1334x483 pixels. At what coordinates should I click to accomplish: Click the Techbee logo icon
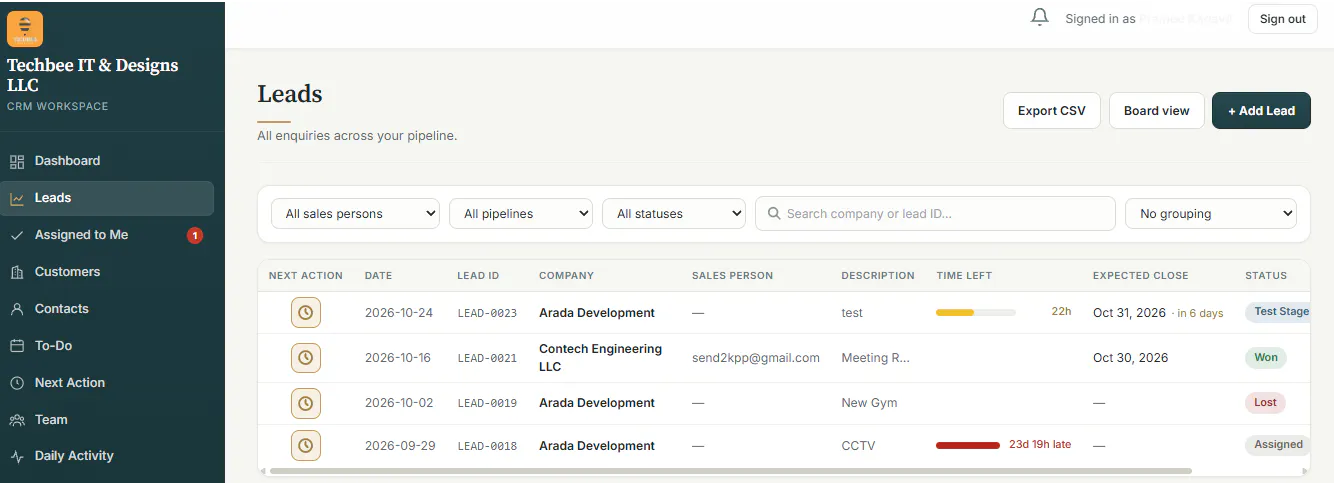(x=25, y=29)
